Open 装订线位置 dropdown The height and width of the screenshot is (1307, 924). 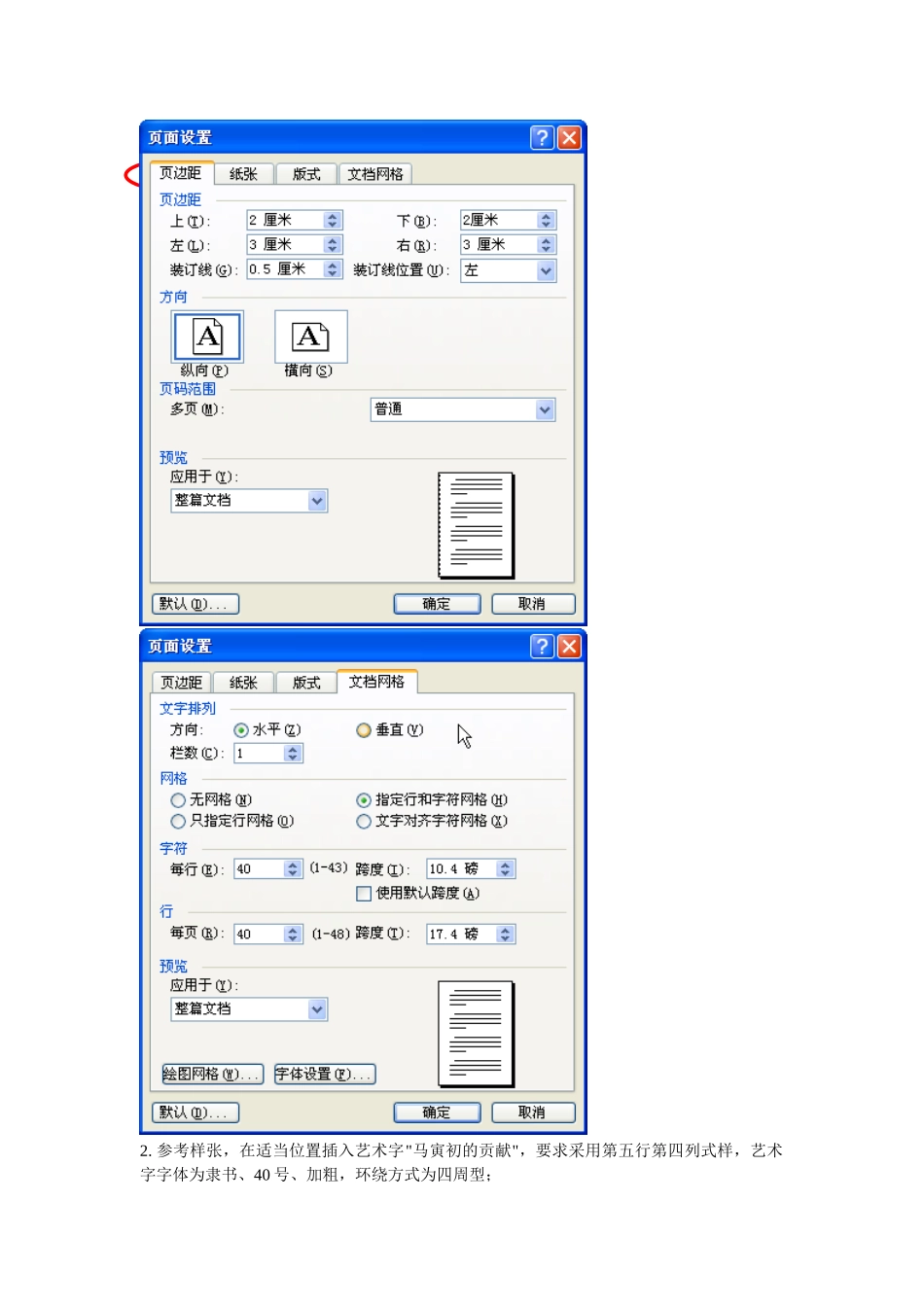[546, 270]
